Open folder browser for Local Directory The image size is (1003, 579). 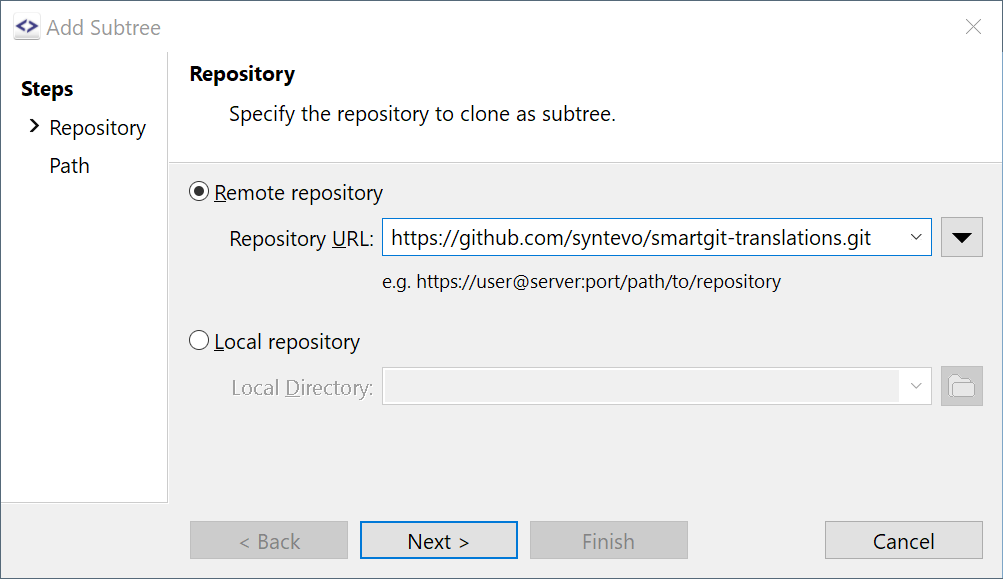pyautogui.click(x=960, y=386)
